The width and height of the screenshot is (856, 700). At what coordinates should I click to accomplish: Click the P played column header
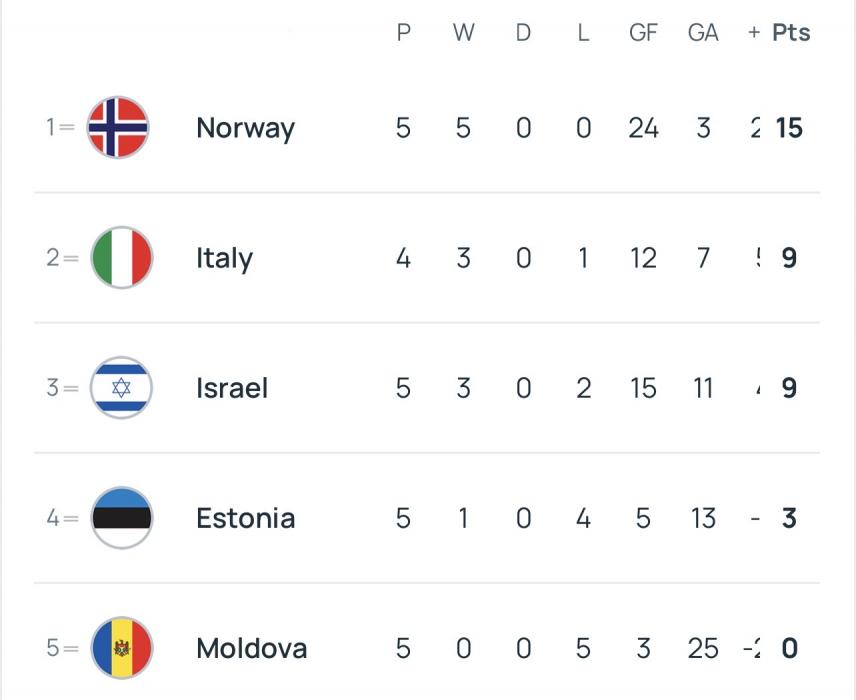click(403, 32)
